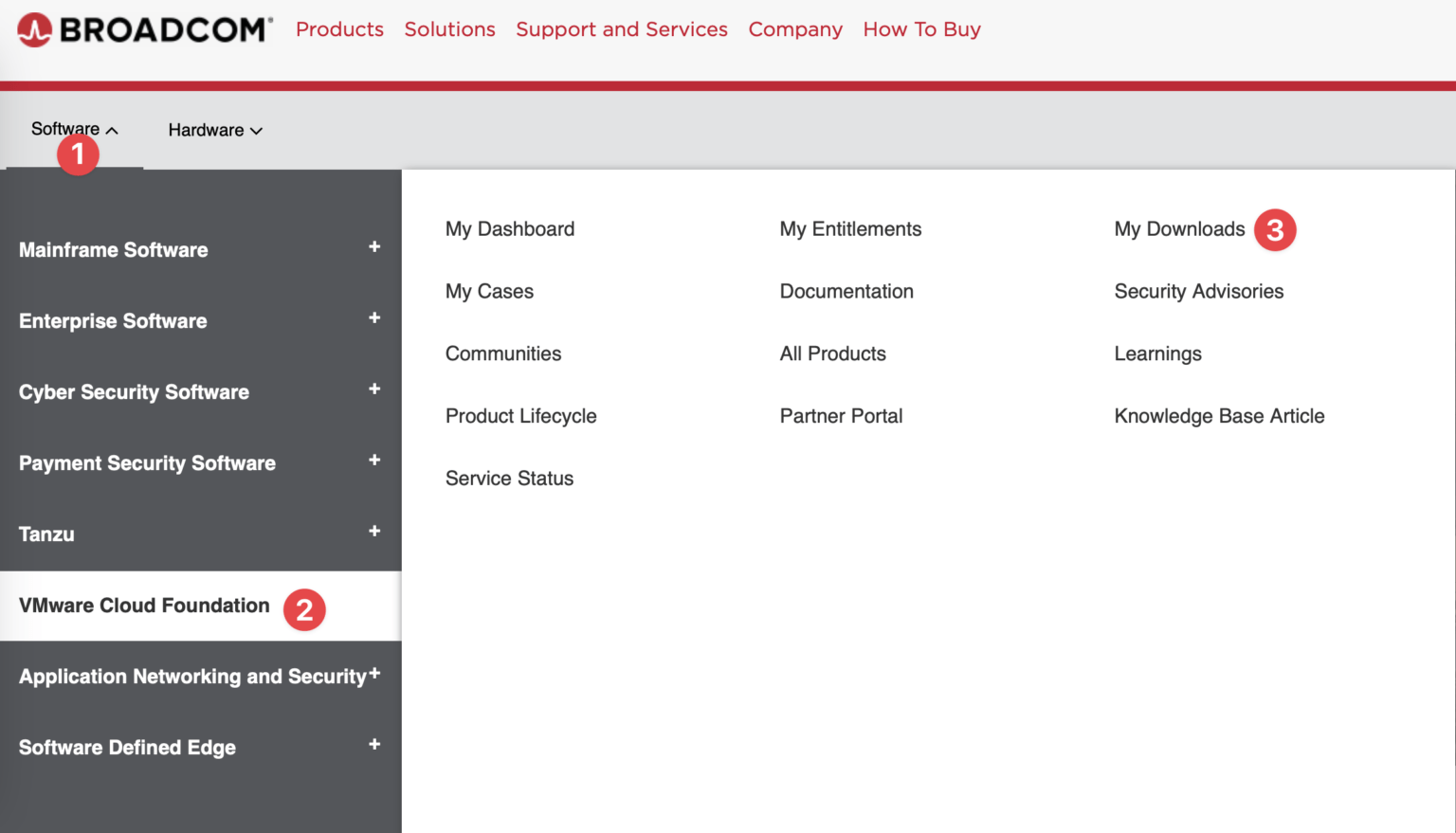Expand Mainframe Software with plus icon
Screen dimensions: 1456x833
click(374, 247)
